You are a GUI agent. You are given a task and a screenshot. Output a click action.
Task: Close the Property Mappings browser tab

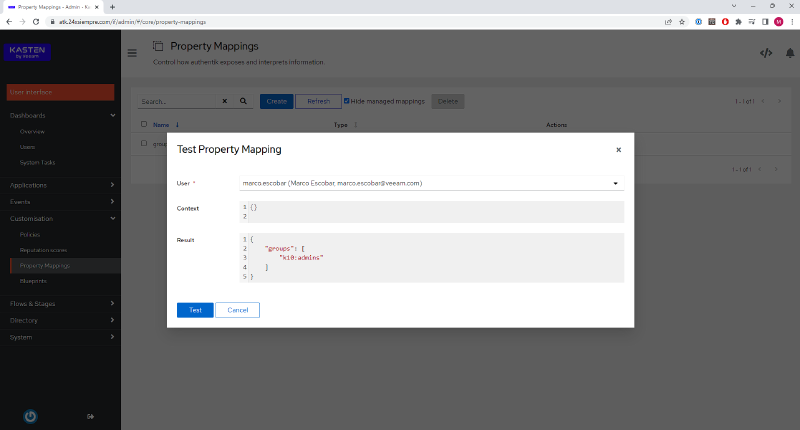tap(96, 7)
